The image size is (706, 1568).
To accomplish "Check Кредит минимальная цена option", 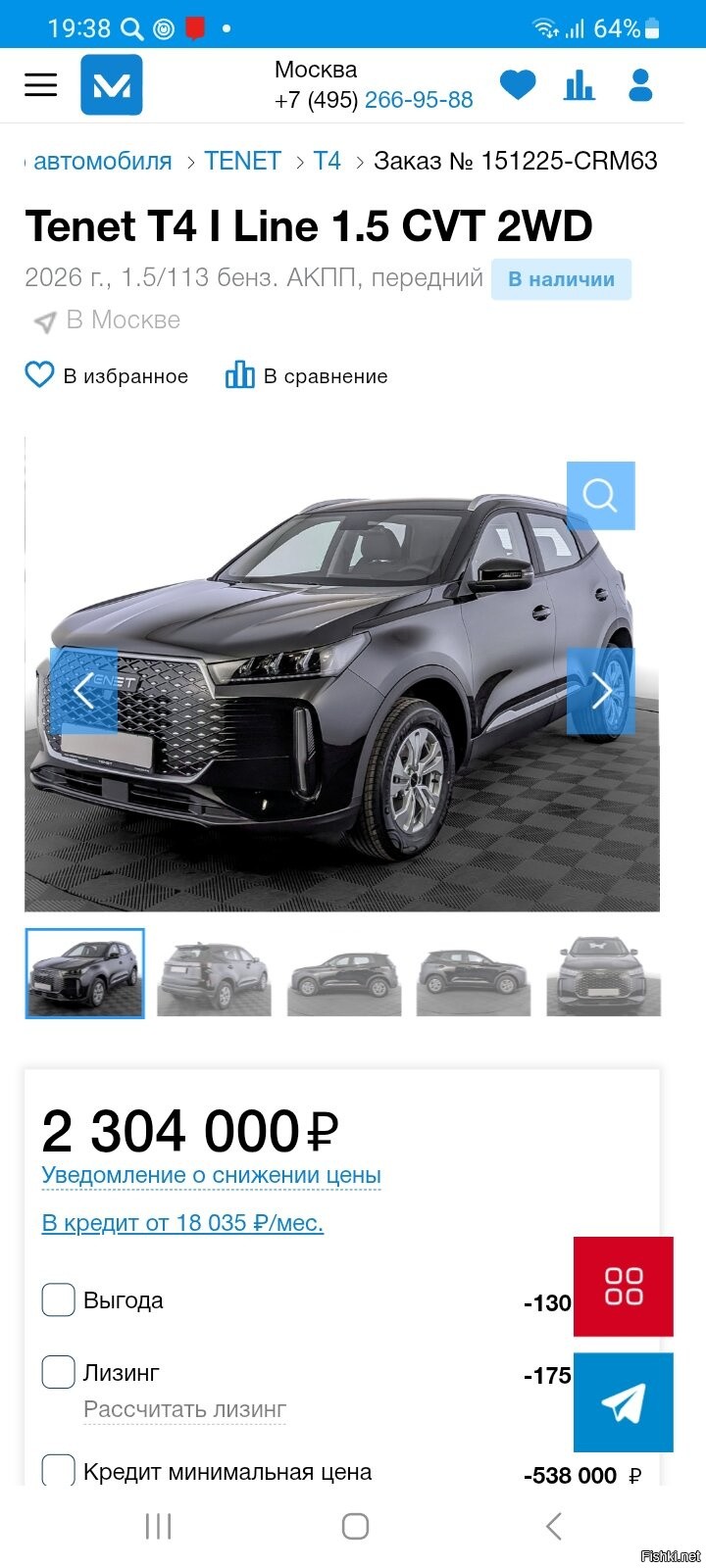I will (x=58, y=1470).
